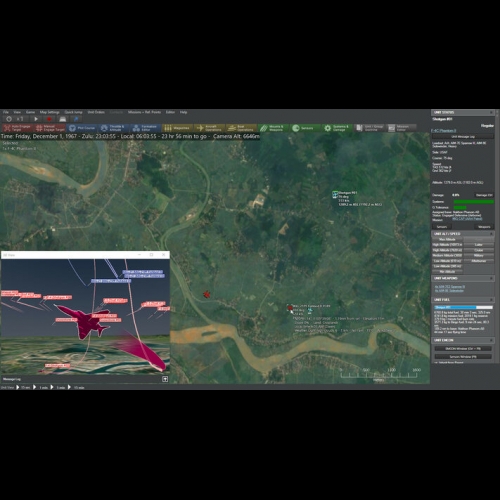Viewport: 500px width, 500px height.
Task: Open the Quick Jump menu
Action: pos(73,112)
